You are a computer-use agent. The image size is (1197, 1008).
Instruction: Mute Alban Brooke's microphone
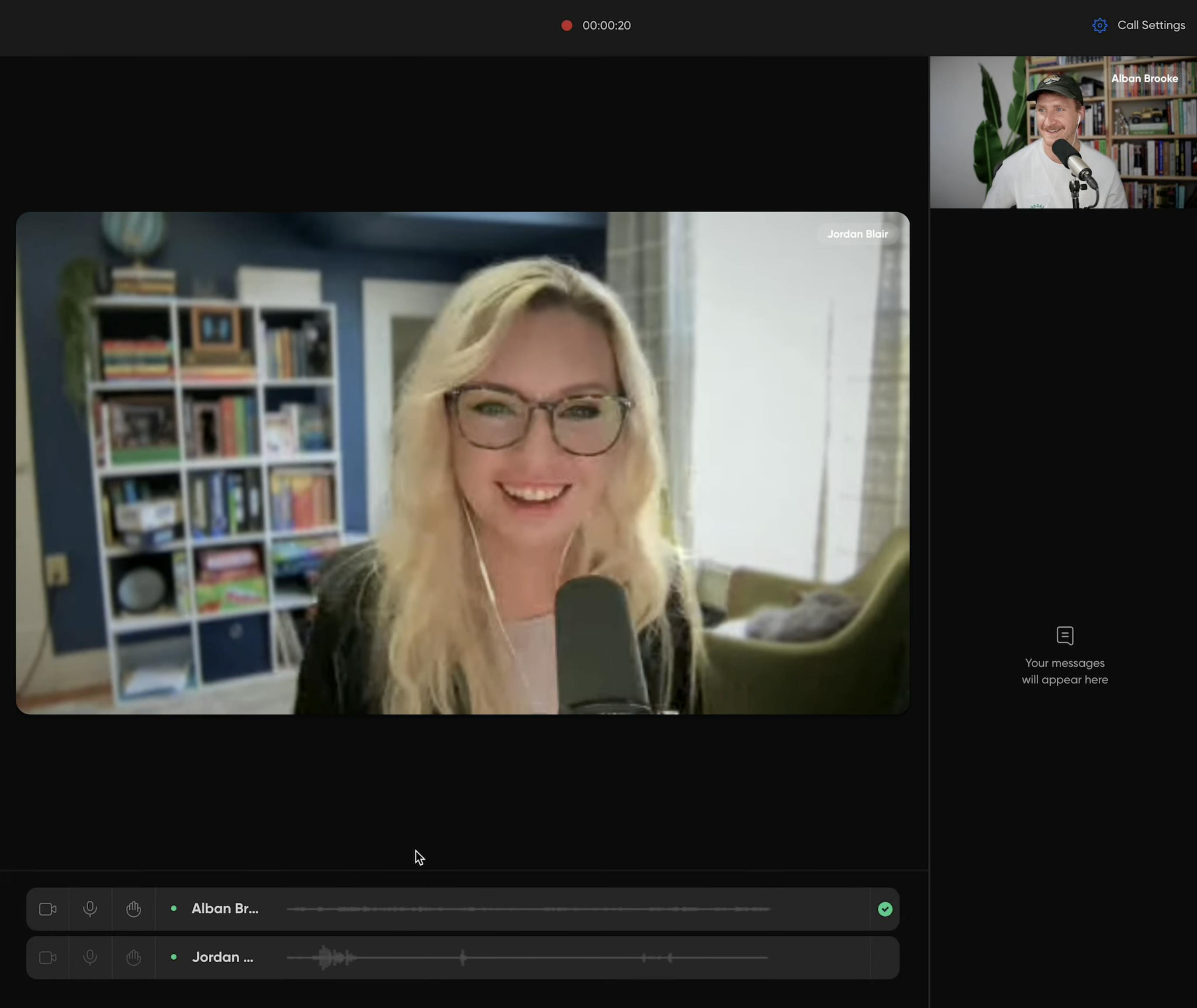pyautogui.click(x=90, y=908)
